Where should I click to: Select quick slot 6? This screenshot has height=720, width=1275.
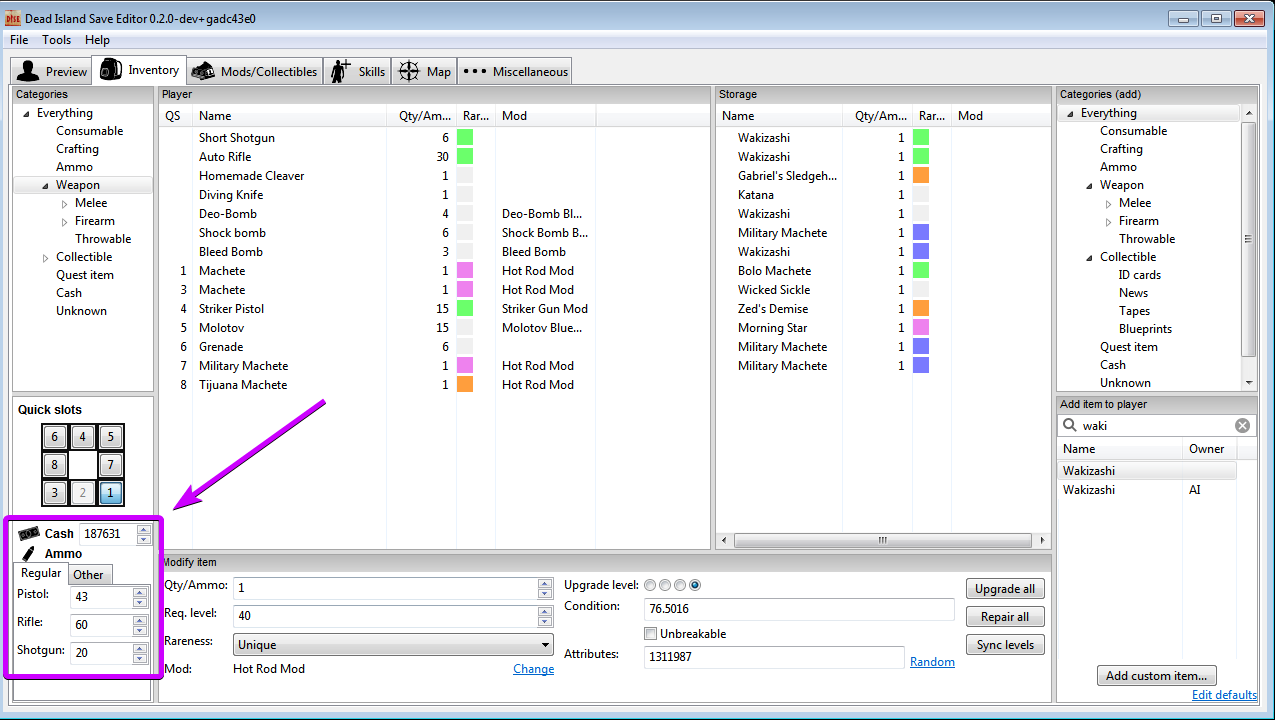coord(55,437)
